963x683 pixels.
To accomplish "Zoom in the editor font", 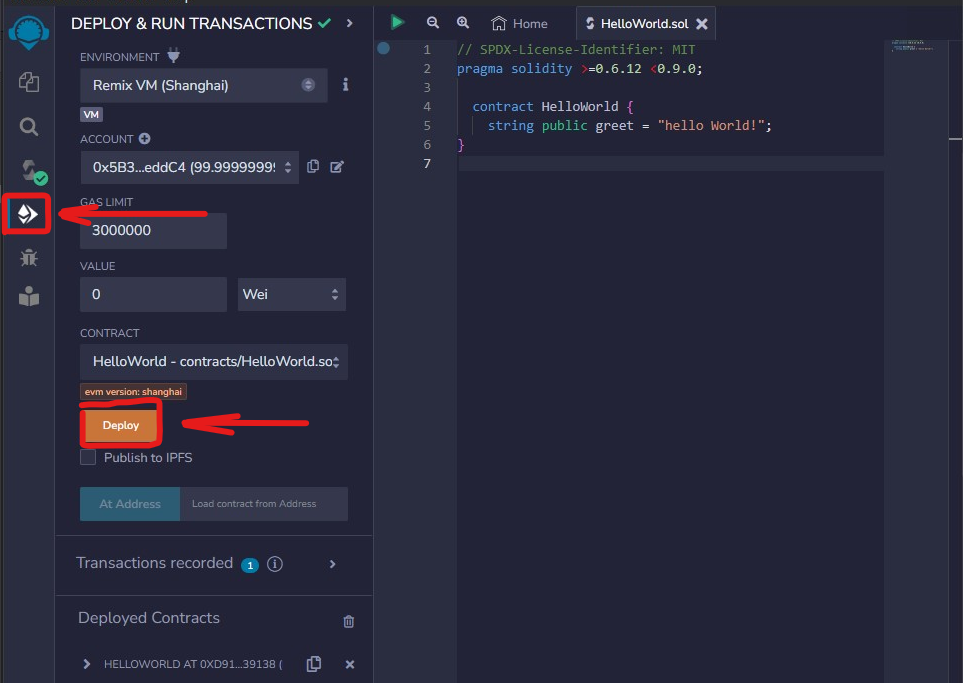I will [462, 23].
